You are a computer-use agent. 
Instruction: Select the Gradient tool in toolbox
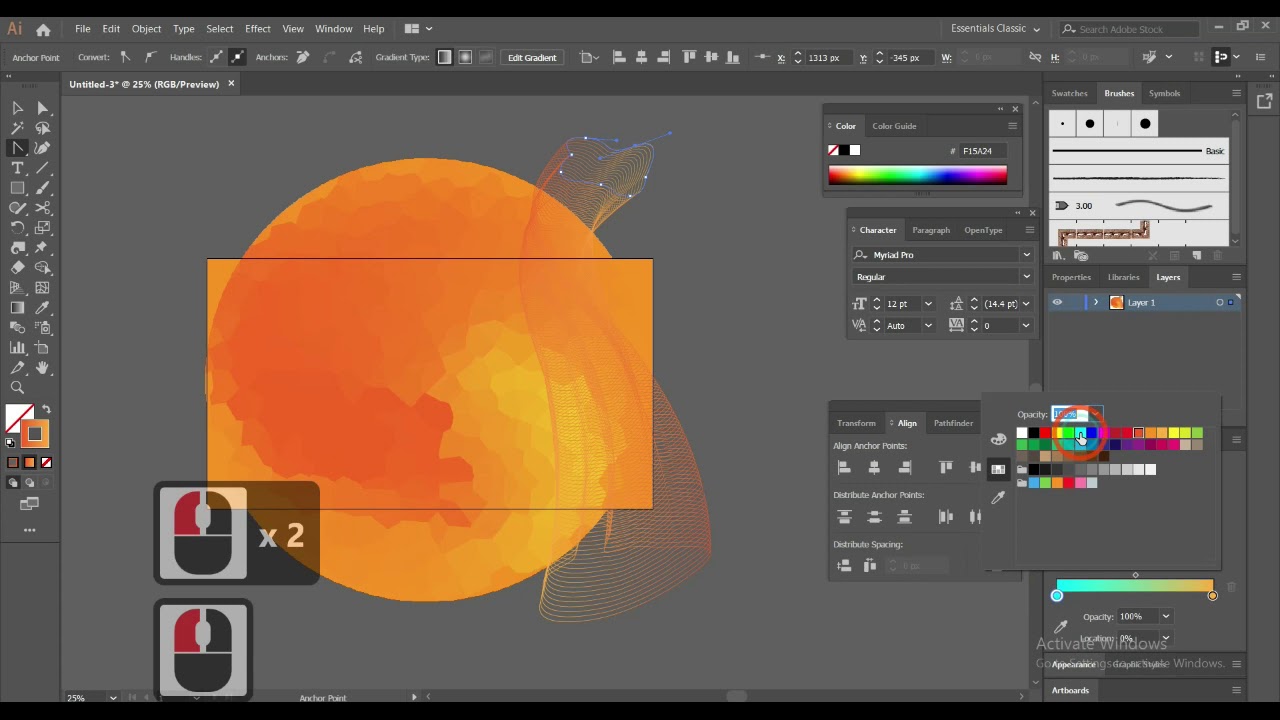[18, 308]
